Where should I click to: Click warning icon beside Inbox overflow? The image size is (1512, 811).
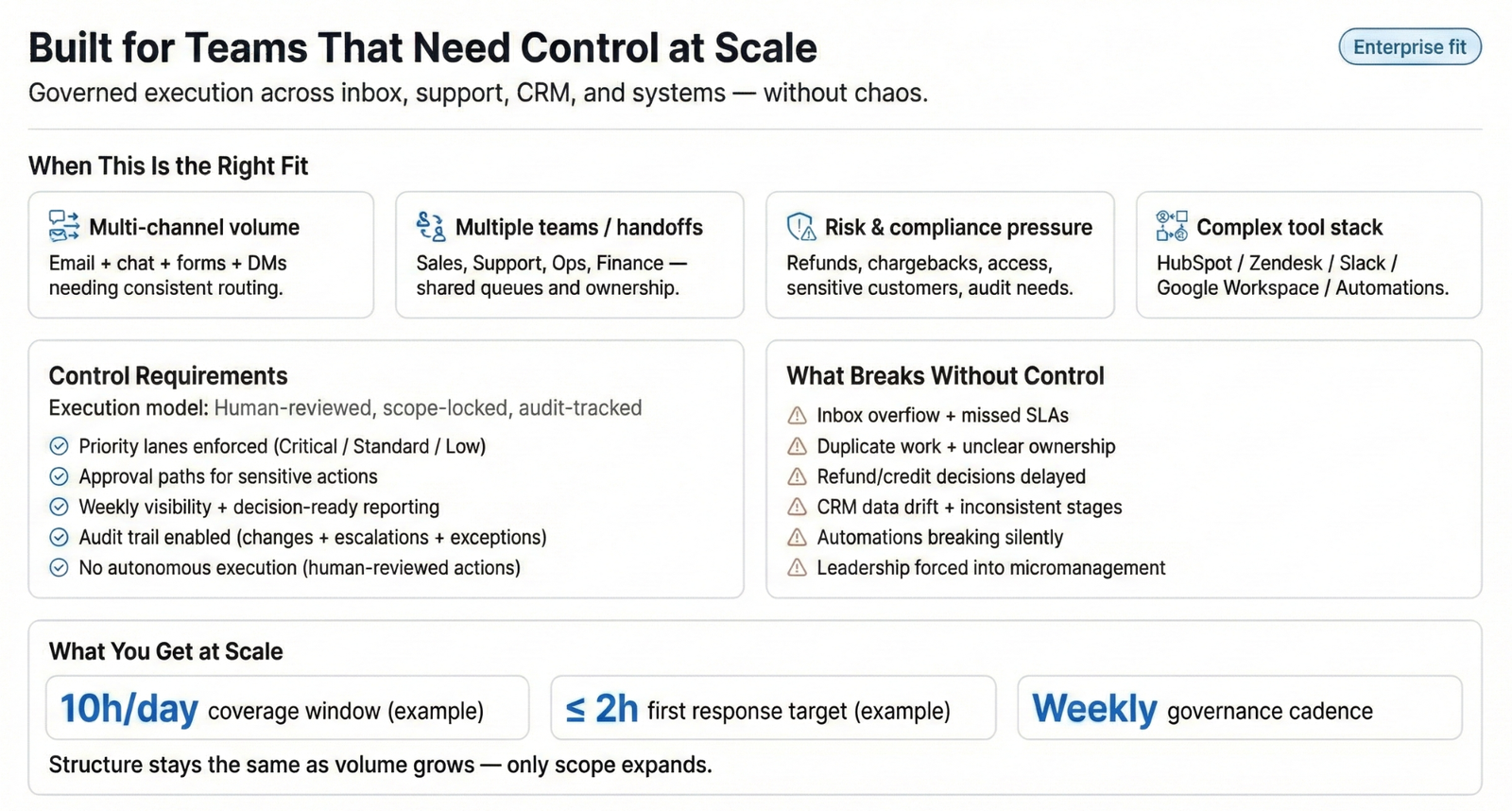(798, 416)
